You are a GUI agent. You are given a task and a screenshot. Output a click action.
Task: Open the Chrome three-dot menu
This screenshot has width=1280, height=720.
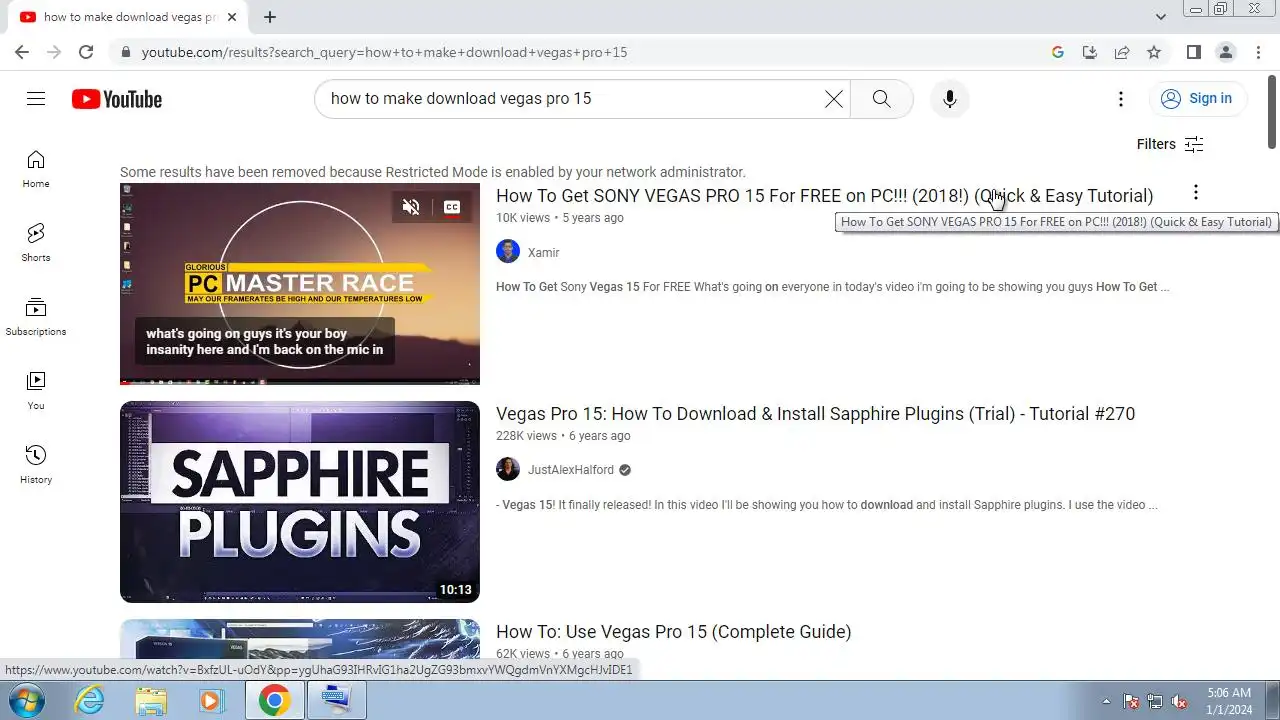coord(1257,52)
